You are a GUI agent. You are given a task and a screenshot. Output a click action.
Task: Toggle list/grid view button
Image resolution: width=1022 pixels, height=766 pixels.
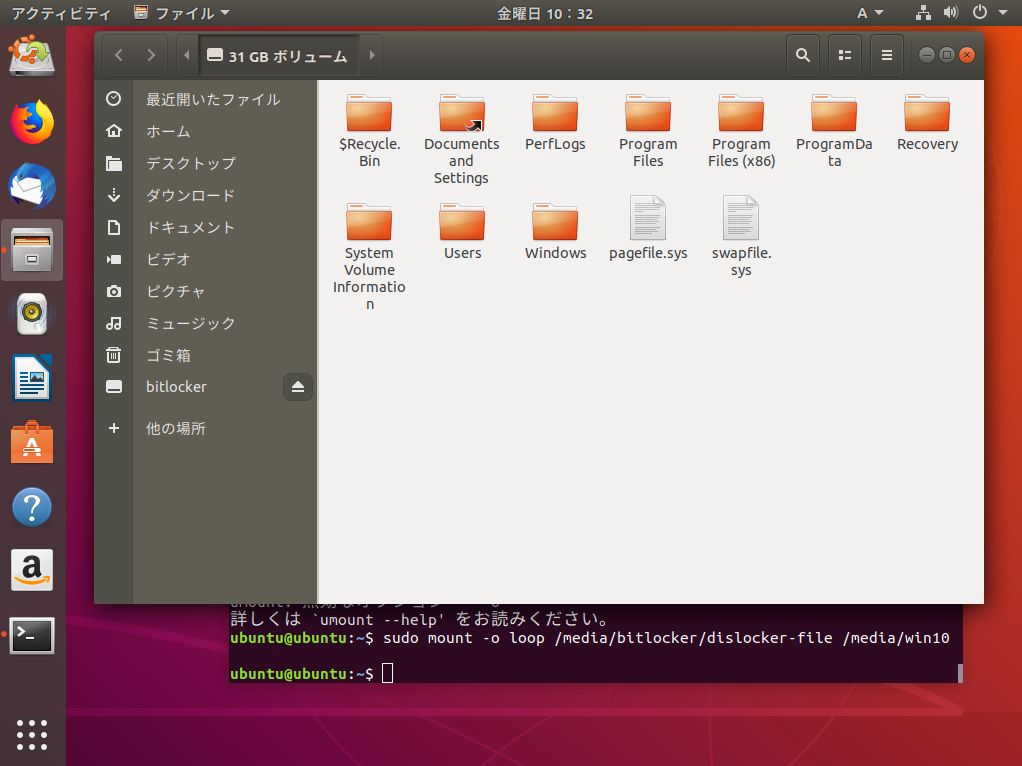845,55
